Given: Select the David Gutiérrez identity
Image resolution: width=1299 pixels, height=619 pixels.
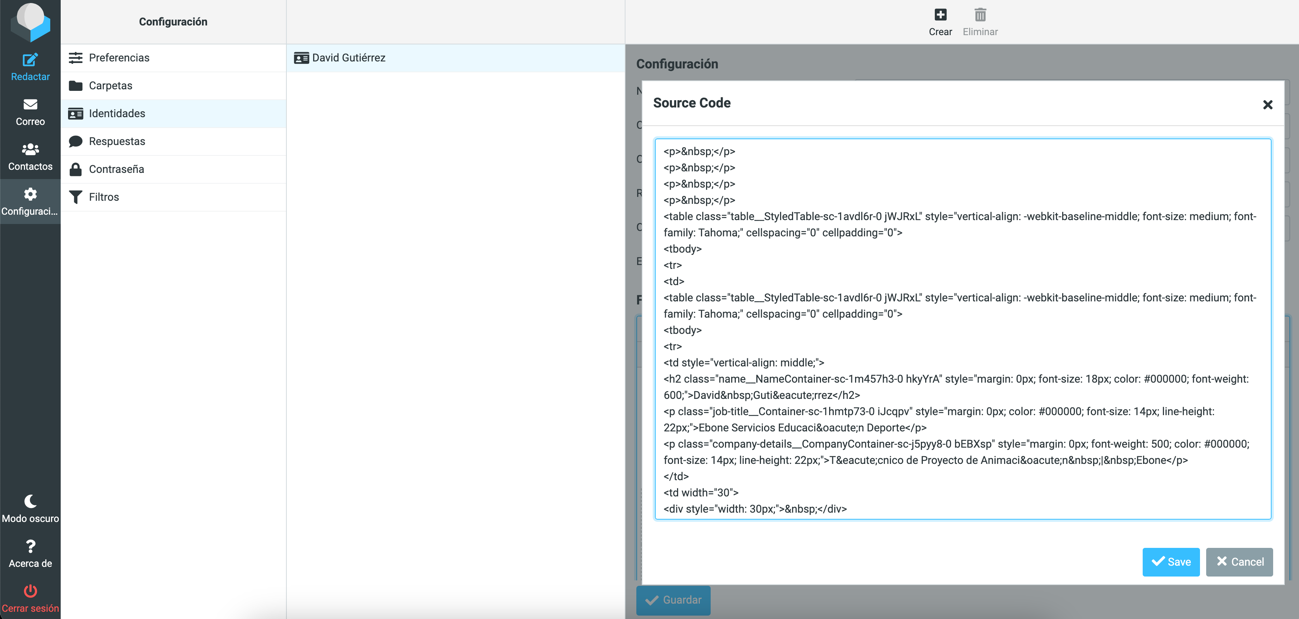Looking at the screenshot, I should (x=349, y=58).
